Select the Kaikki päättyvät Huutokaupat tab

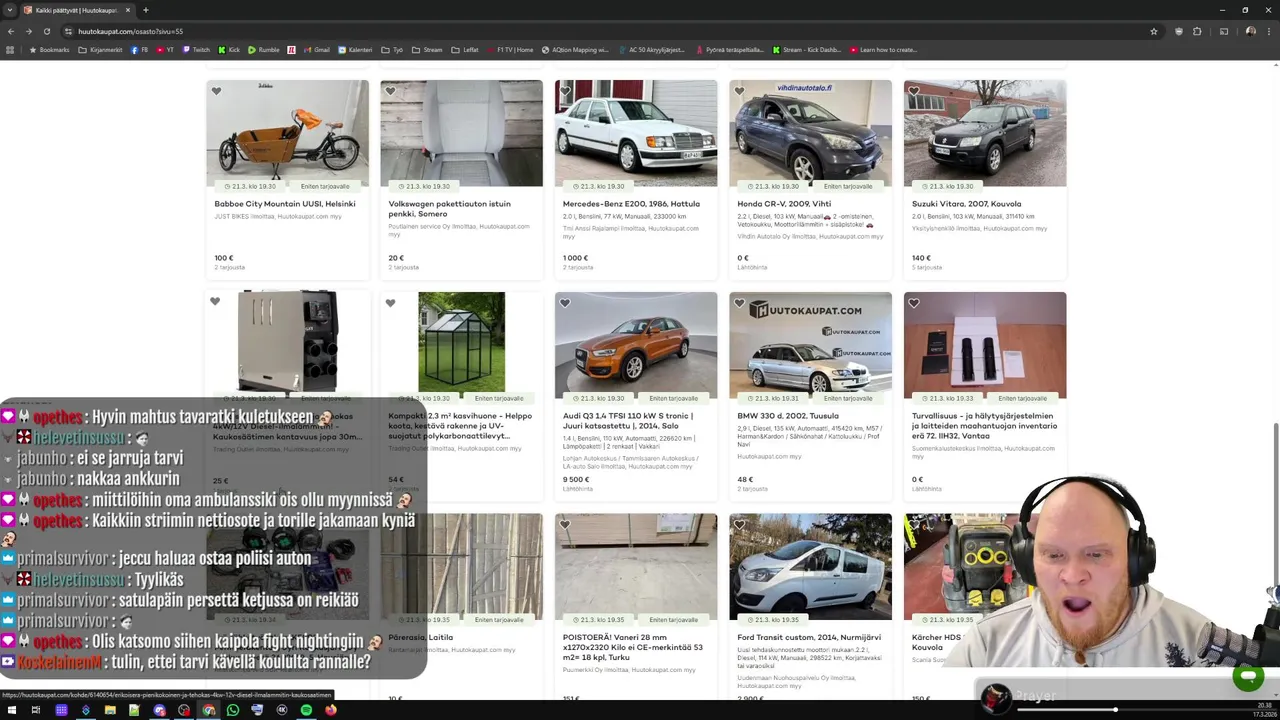click(x=78, y=10)
